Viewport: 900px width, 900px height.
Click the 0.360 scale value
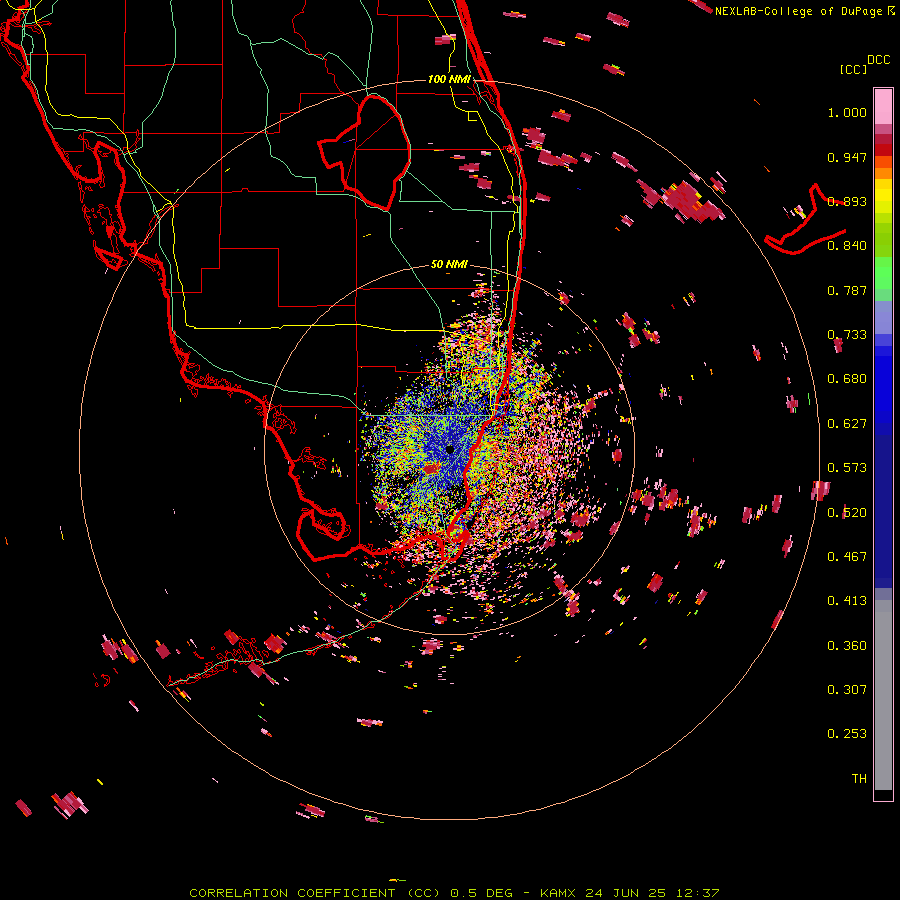click(x=847, y=645)
